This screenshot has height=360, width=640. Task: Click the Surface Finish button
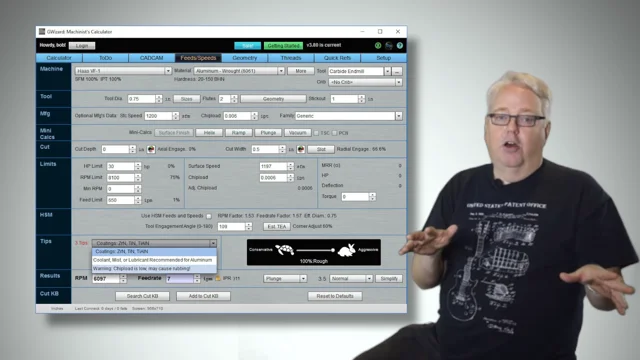tap(174, 133)
